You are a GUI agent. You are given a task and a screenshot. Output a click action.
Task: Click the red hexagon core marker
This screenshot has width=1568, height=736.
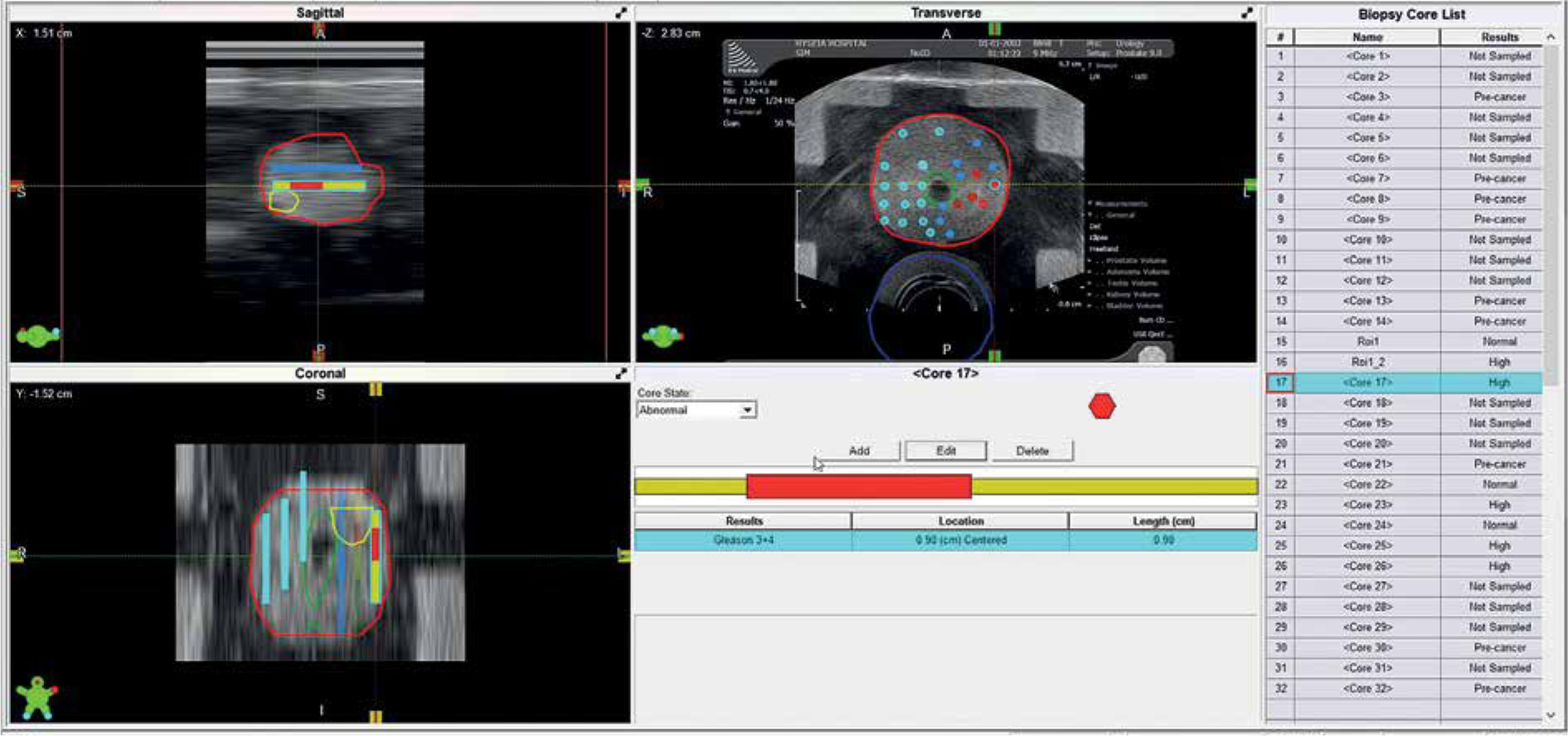pos(1101,406)
